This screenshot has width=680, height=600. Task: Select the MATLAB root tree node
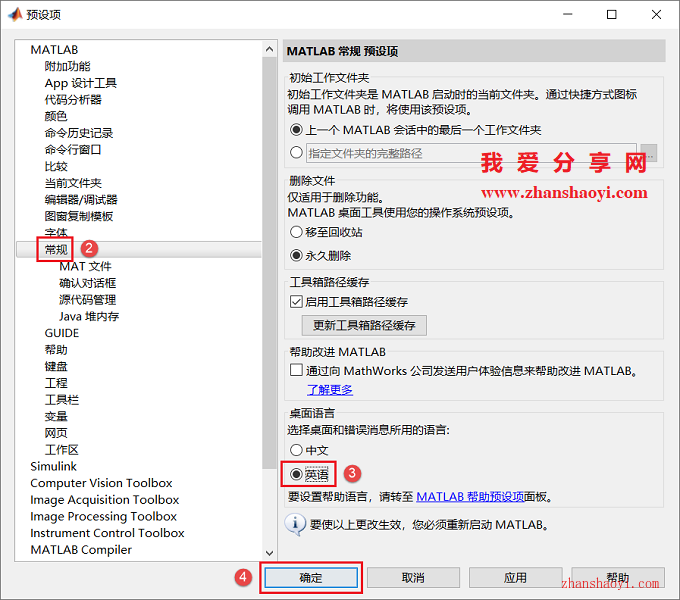click(54, 50)
